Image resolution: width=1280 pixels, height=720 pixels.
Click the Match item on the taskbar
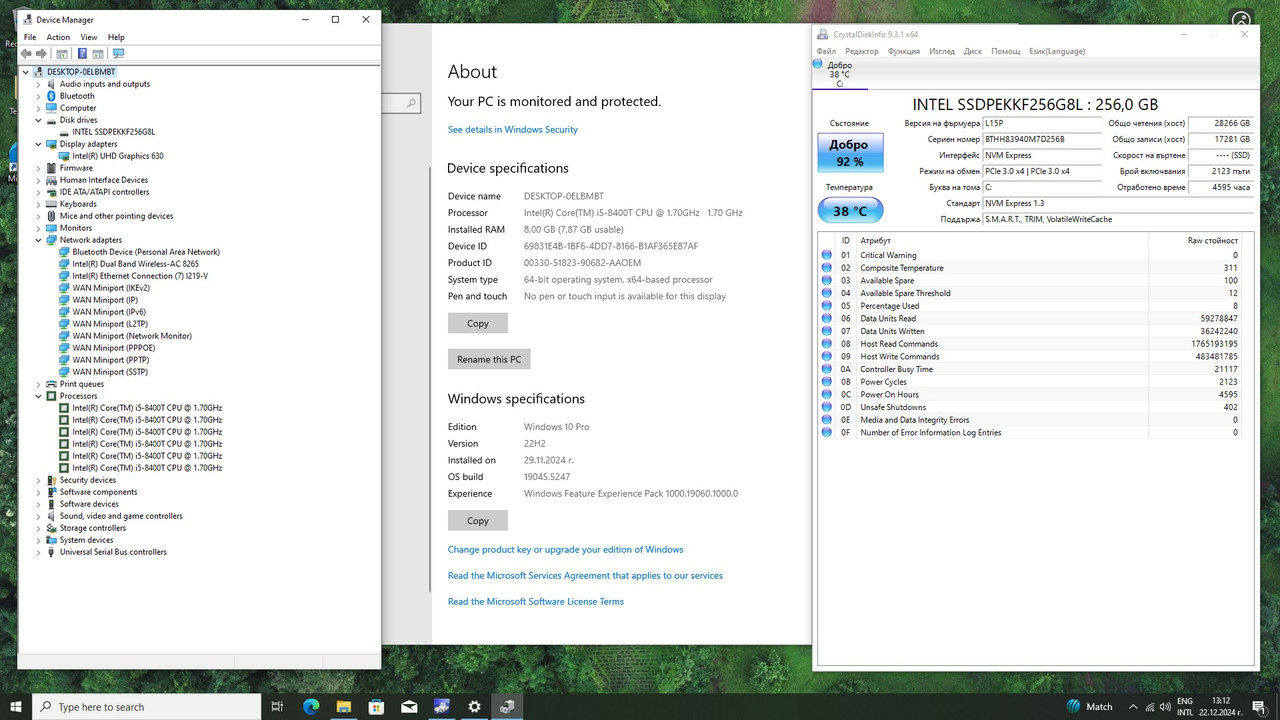1090,706
